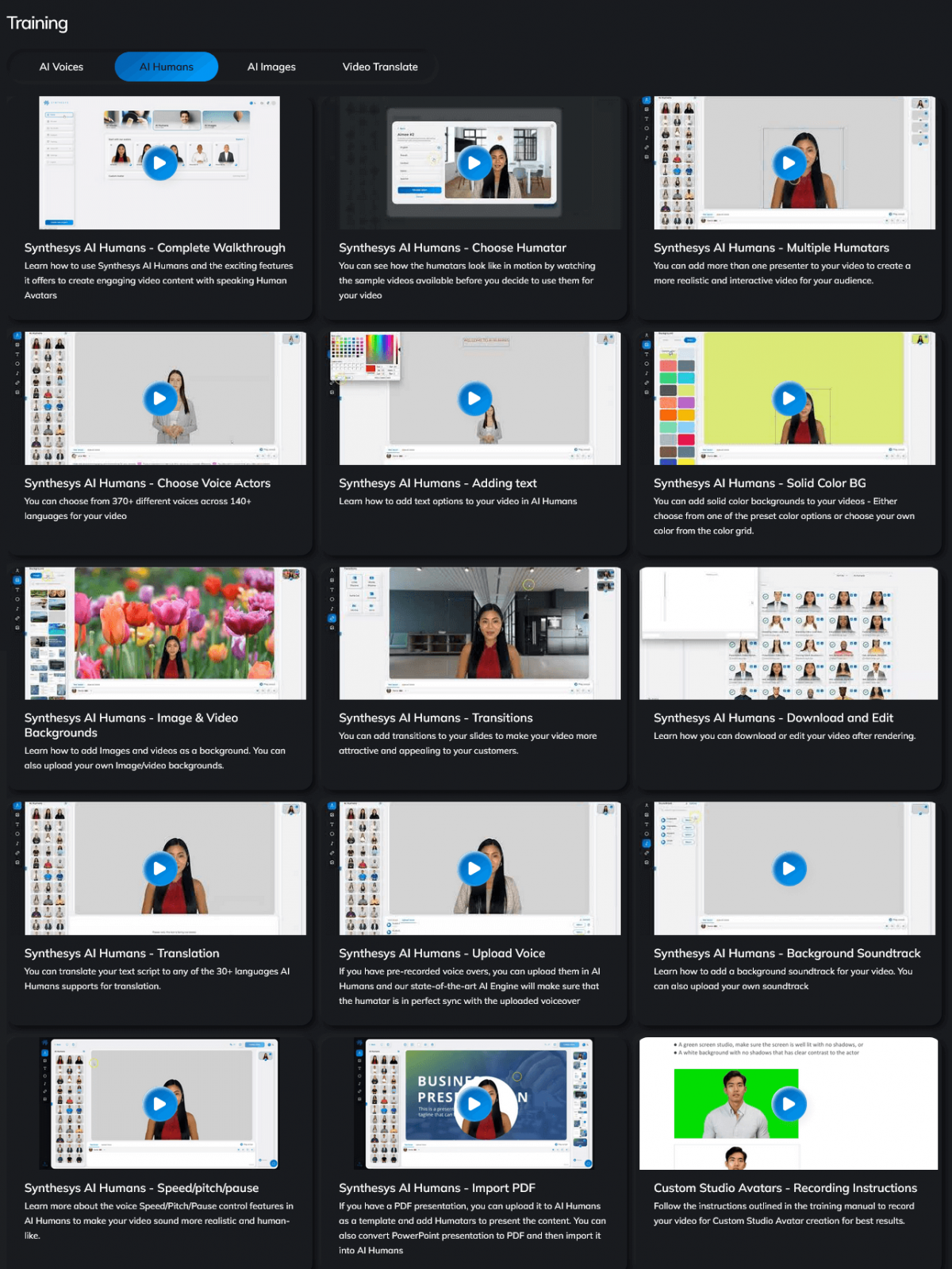Play the Import PDF video

[474, 1104]
